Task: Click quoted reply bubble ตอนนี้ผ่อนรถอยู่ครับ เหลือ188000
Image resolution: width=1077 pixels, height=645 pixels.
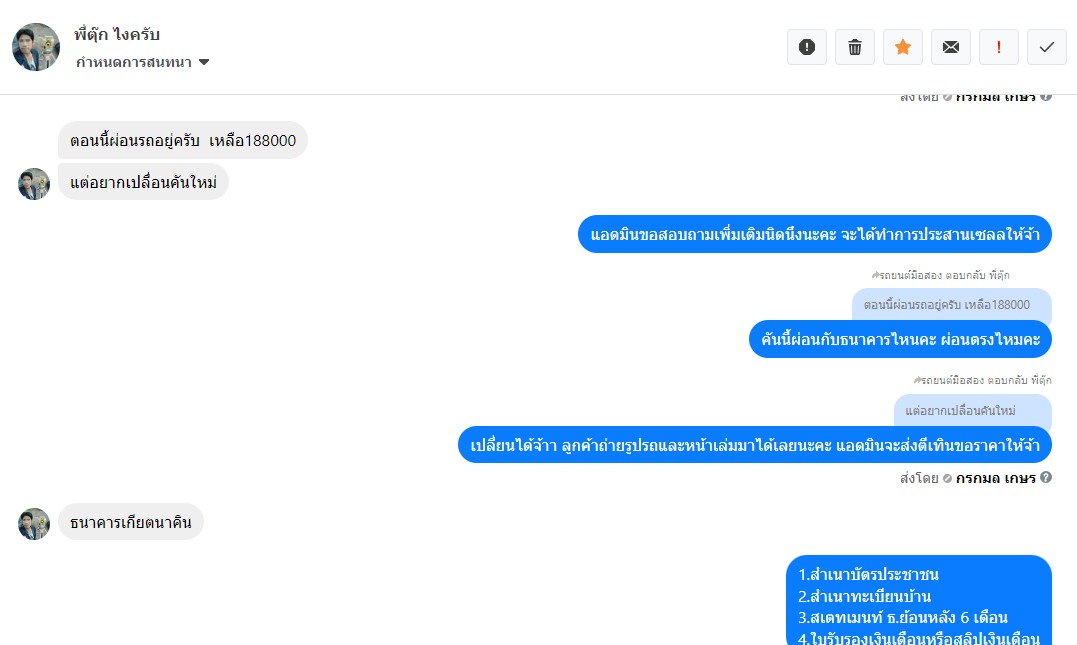Action: coord(952,304)
